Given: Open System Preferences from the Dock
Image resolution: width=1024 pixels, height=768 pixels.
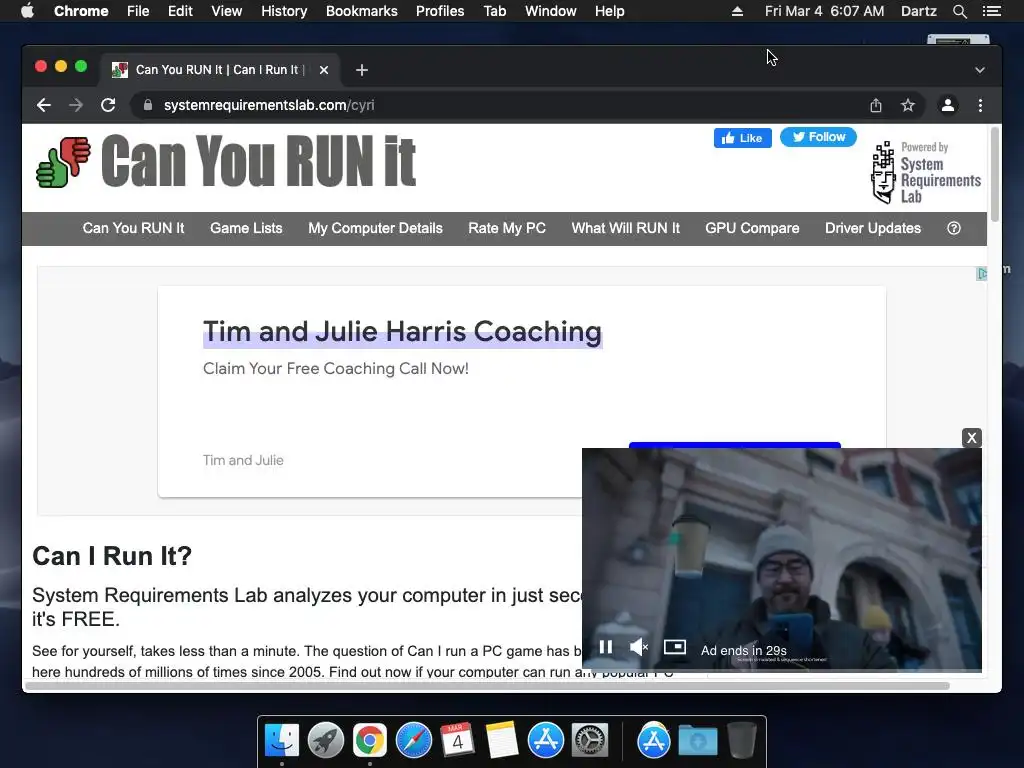Looking at the screenshot, I should (590, 741).
